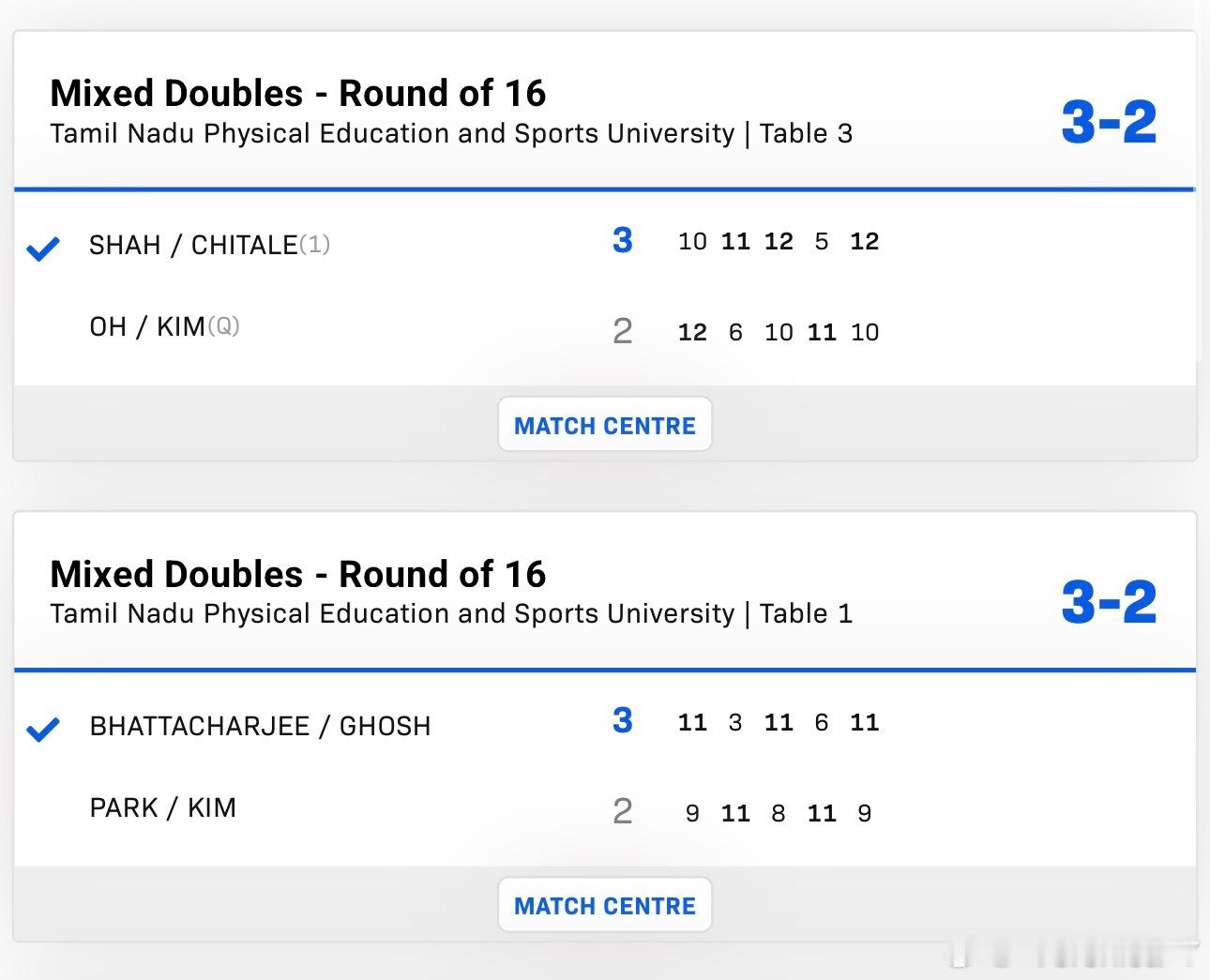Click games-won number 3 for SHAH / CHITALE
The image size is (1210, 980).
[622, 240]
